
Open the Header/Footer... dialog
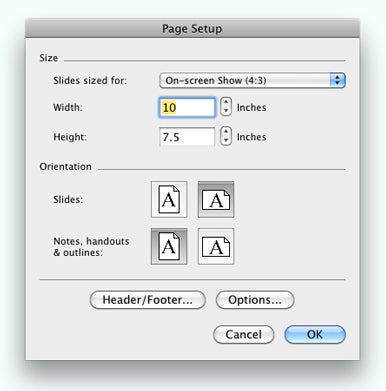[x=148, y=300]
